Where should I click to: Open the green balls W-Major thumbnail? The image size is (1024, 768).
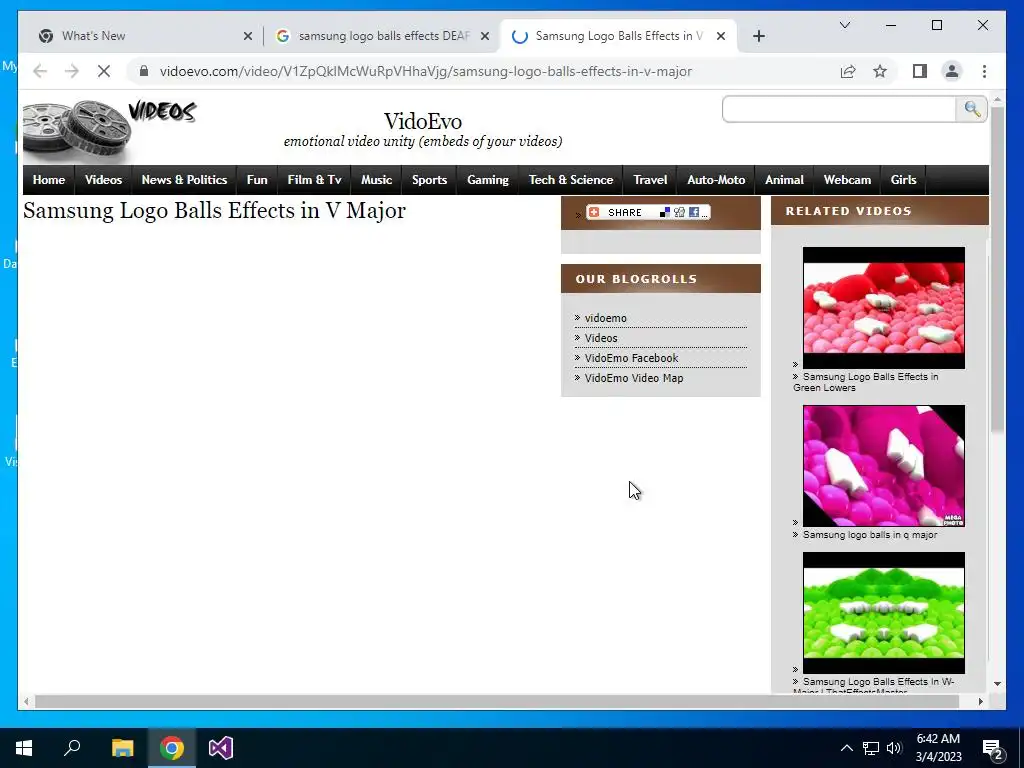click(884, 613)
